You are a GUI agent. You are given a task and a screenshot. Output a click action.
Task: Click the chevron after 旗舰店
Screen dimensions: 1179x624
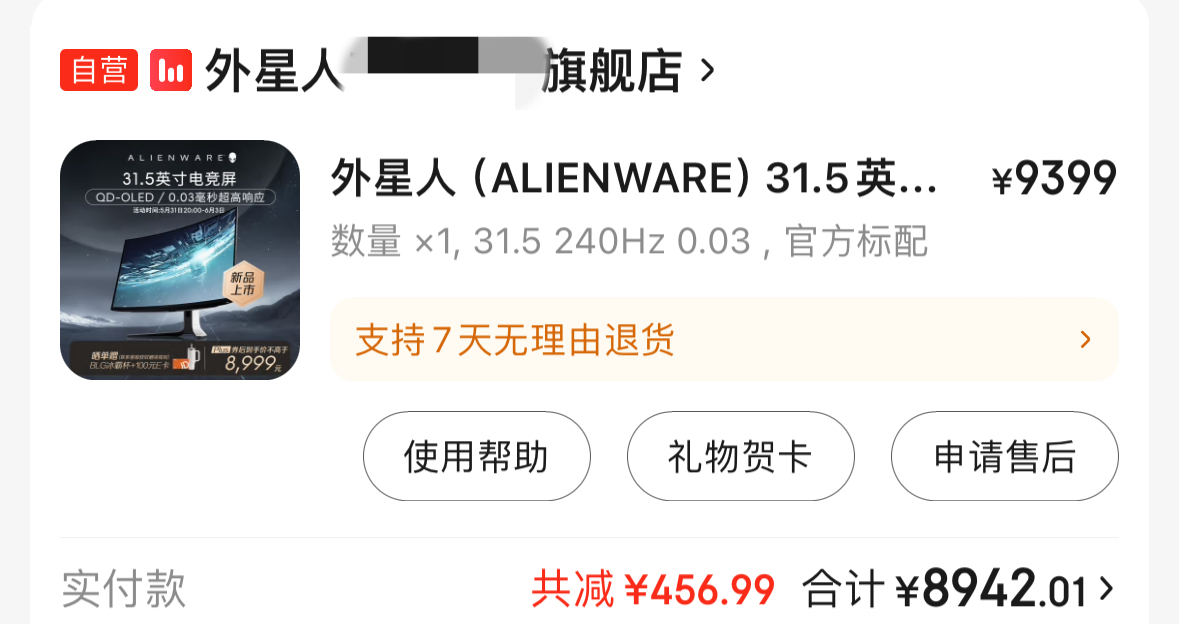(707, 71)
